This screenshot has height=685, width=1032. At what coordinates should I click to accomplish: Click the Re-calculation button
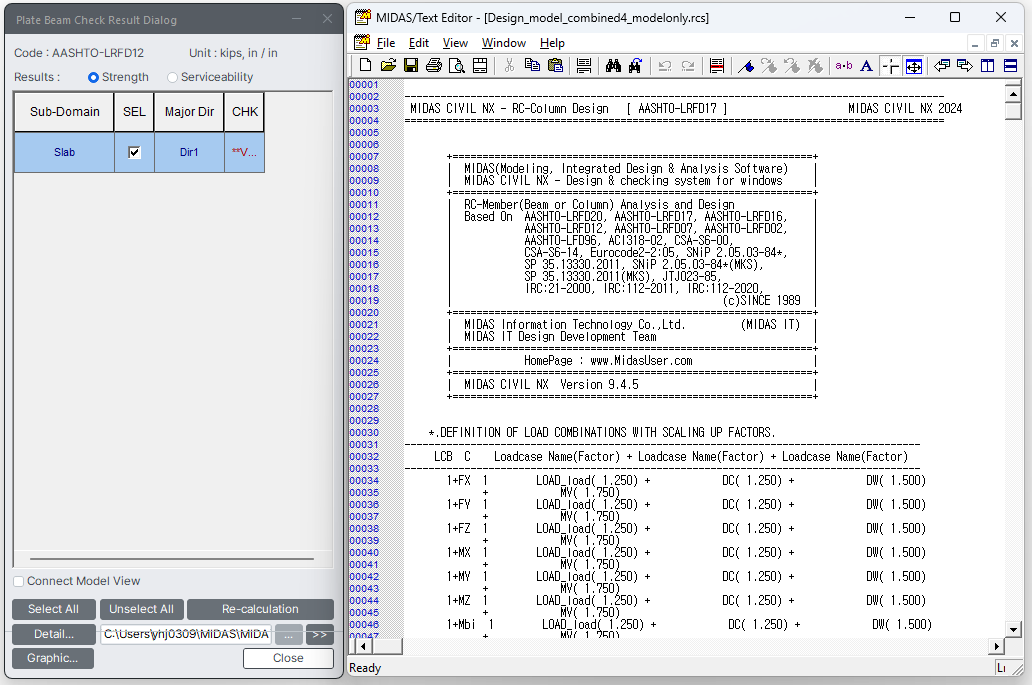pos(260,609)
